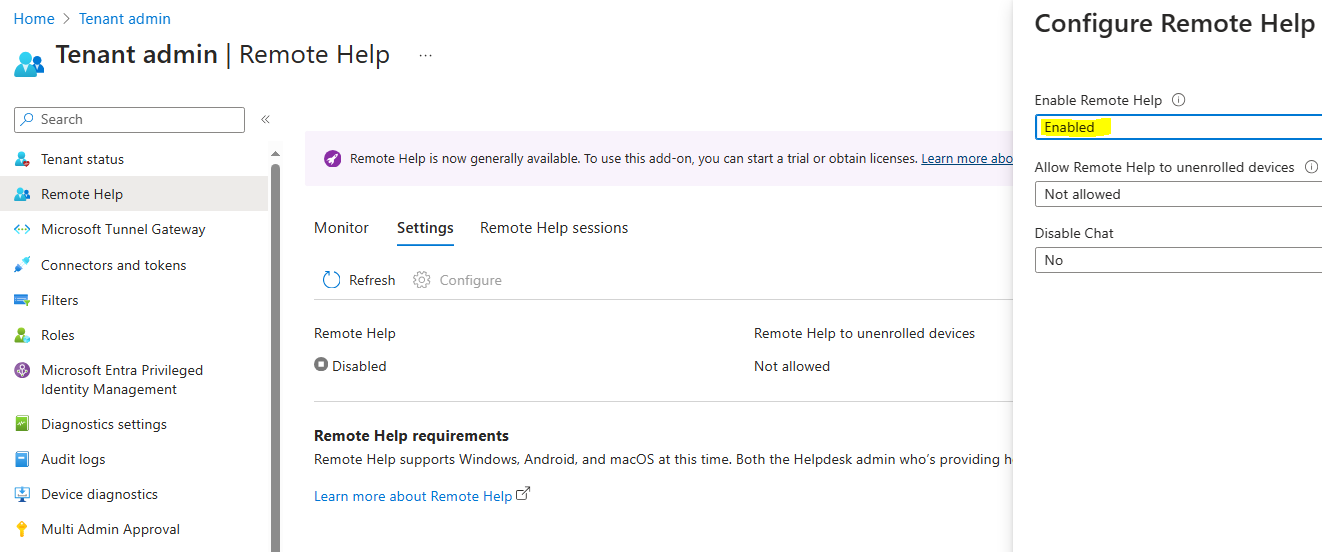Click the Refresh button
The height and width of the screenshot is (552, 1322).
[359, 280]
